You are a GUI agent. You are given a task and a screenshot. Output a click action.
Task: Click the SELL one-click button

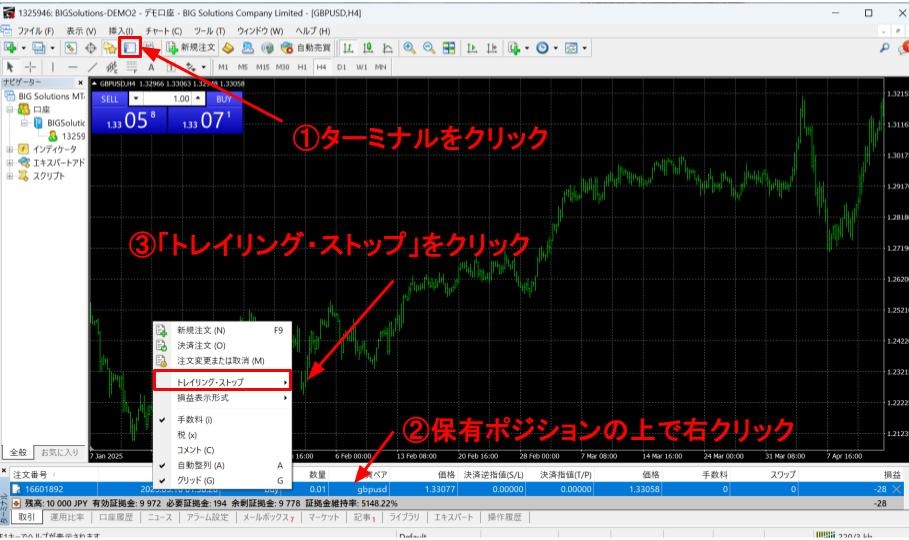click(x=109, y=99)
